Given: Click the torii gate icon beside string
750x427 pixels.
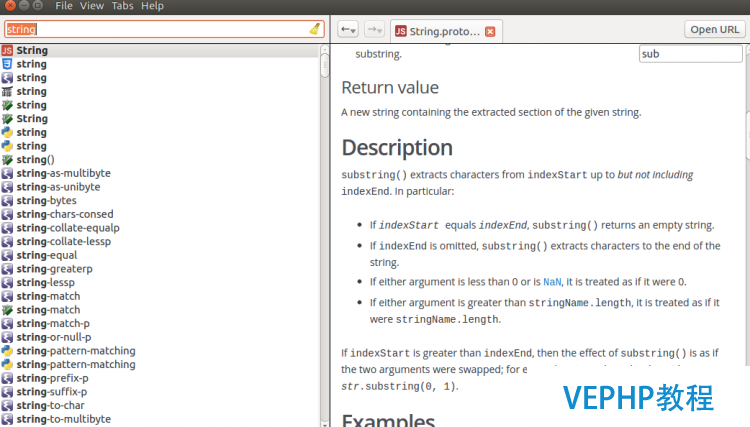Looking at the screenshot, I should pos(7,91).
